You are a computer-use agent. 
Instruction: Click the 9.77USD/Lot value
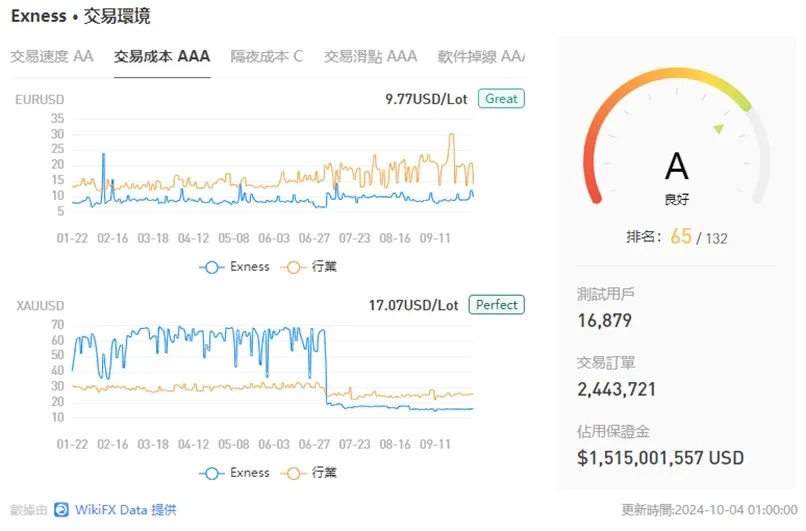tap(426, 99)
